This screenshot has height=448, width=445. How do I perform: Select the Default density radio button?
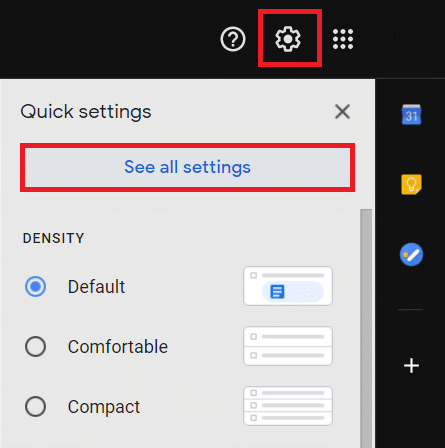pyautogui.click(x=35, y=286)
